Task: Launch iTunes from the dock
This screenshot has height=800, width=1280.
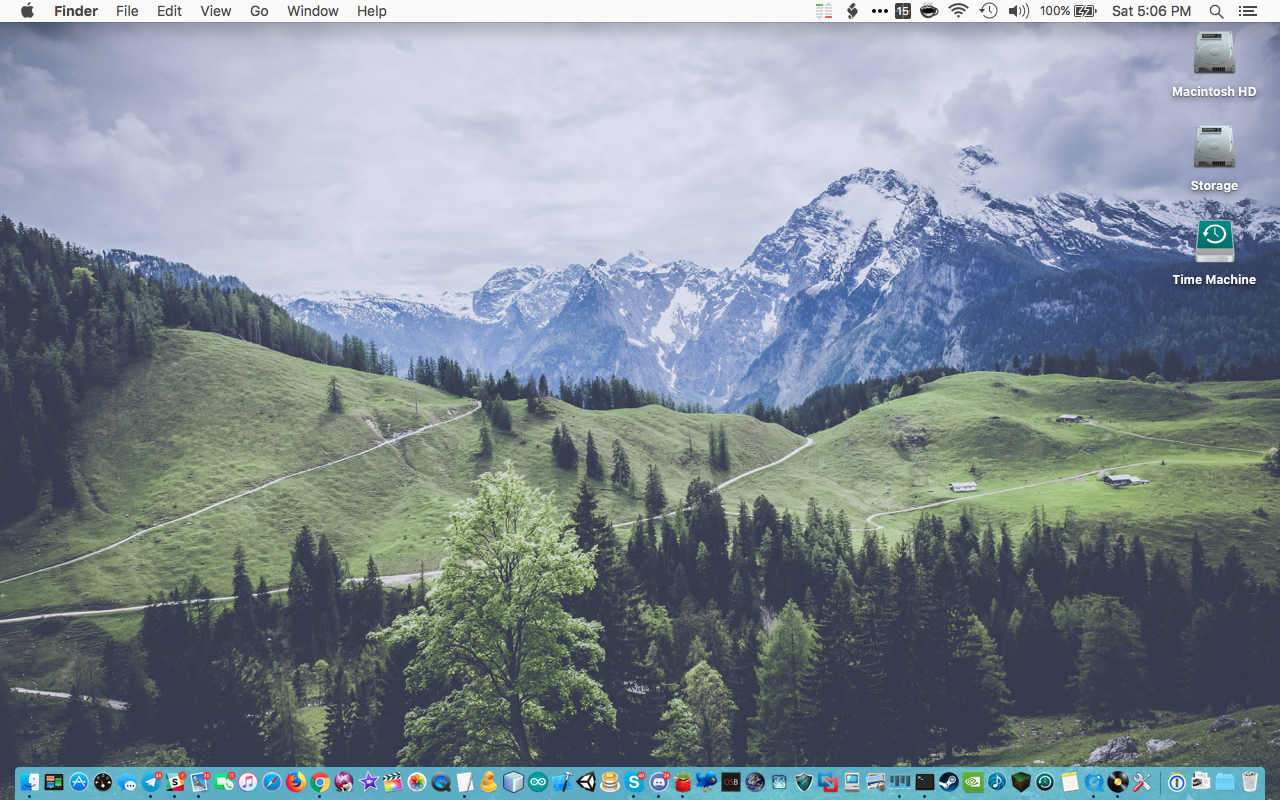Action: pos(248,782)
